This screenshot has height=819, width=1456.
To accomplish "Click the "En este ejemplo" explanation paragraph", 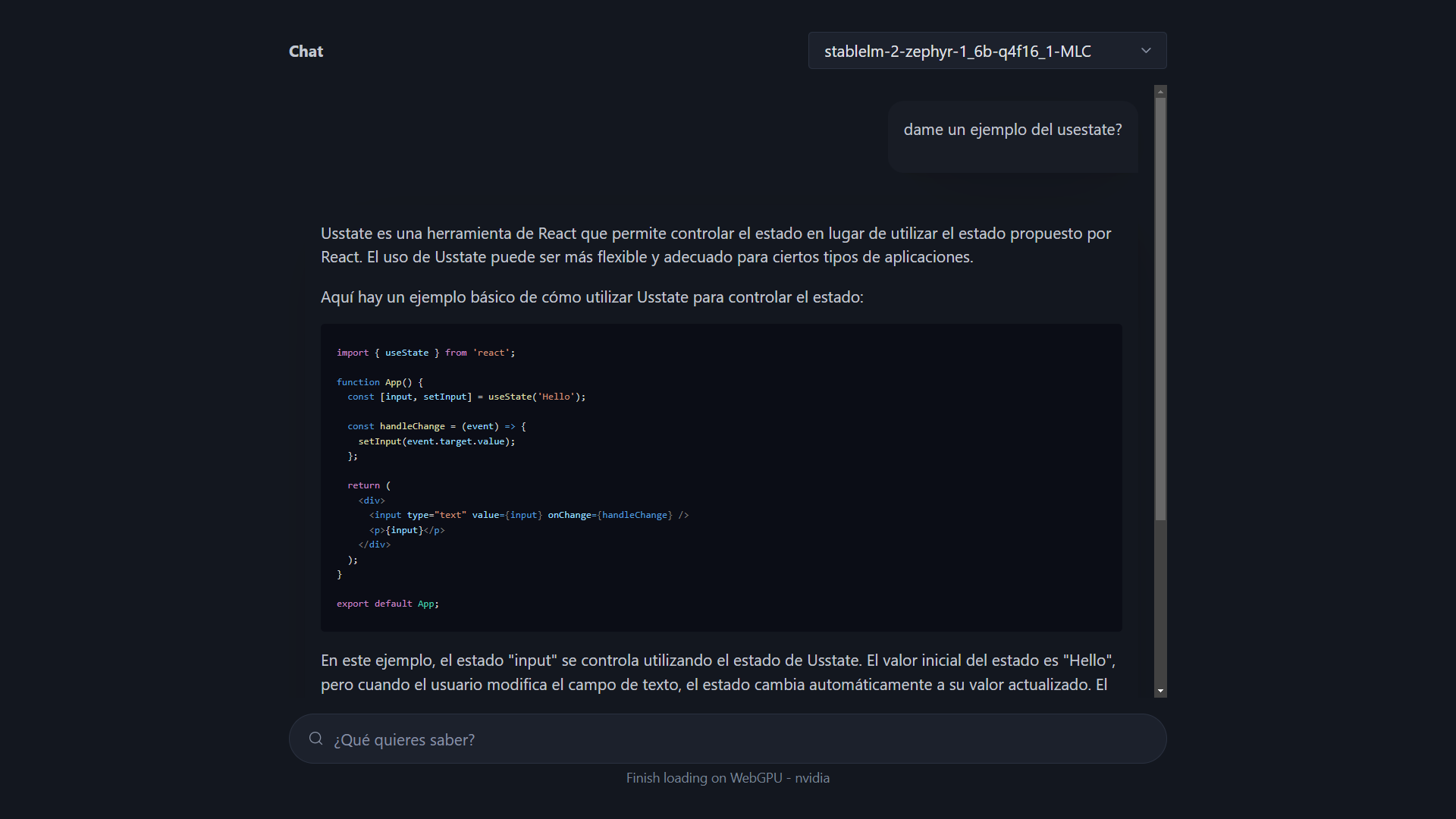I will (x=718, y=673).
